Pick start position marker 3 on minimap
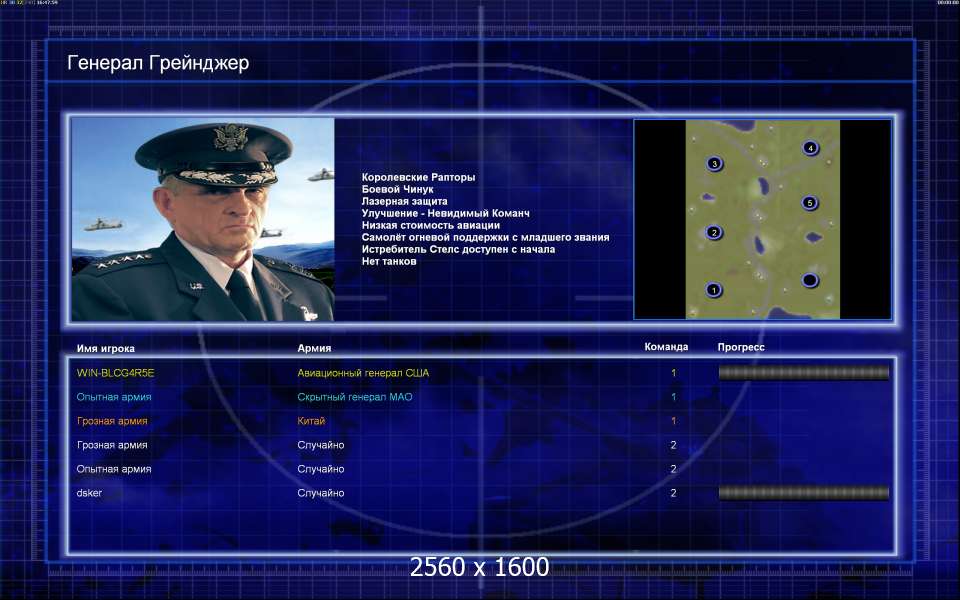Viewport: 960px width, 600px height. click(714, 163)
